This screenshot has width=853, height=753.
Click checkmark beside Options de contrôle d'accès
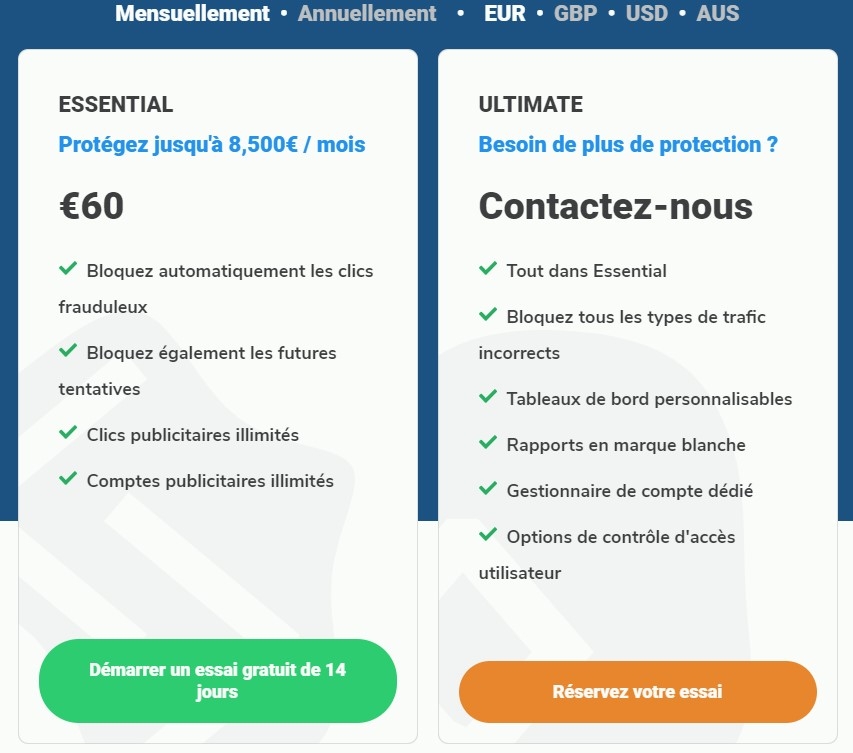pos(488,535)
